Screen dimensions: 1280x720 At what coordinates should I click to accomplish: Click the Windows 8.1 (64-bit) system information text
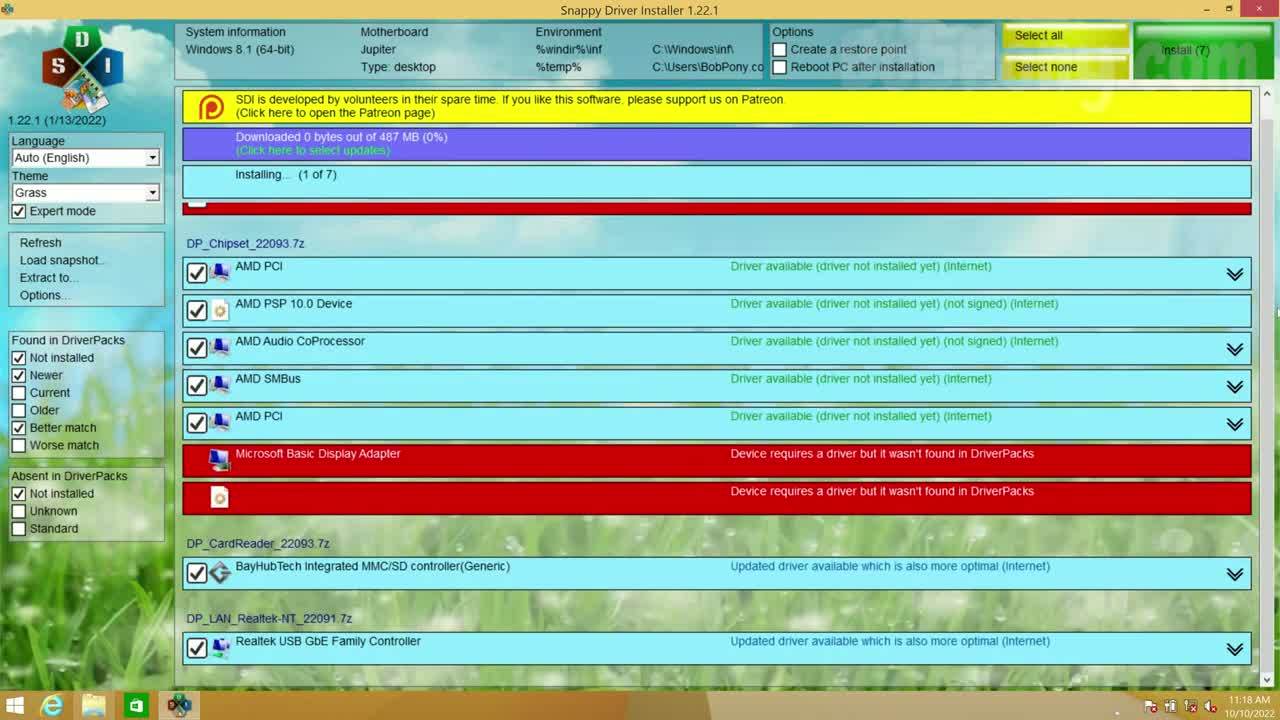pos(240,50)
